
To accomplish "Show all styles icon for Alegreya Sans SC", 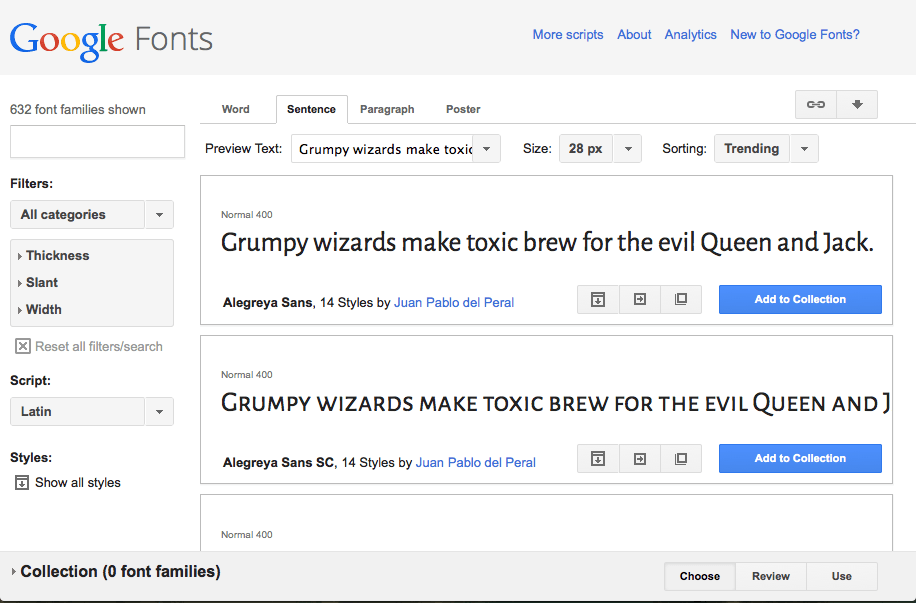I will [598, 459].
